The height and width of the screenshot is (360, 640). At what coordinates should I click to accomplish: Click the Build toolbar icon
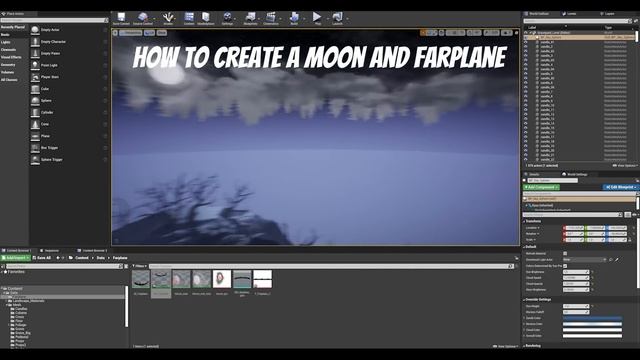tap(294, 17)
